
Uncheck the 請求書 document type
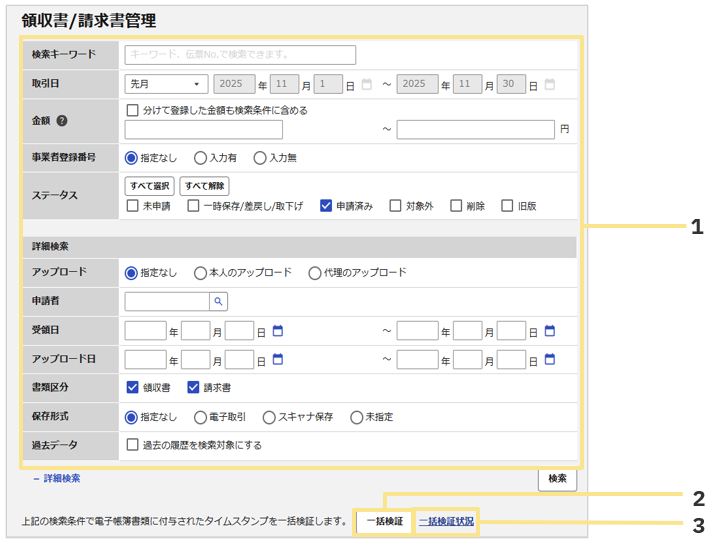(193, 388)
